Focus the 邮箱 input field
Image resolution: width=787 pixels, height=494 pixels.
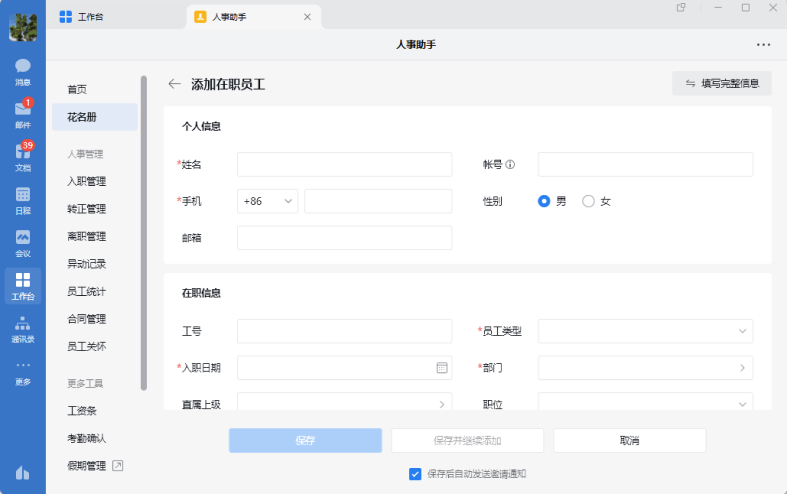(x=345, y=238)
